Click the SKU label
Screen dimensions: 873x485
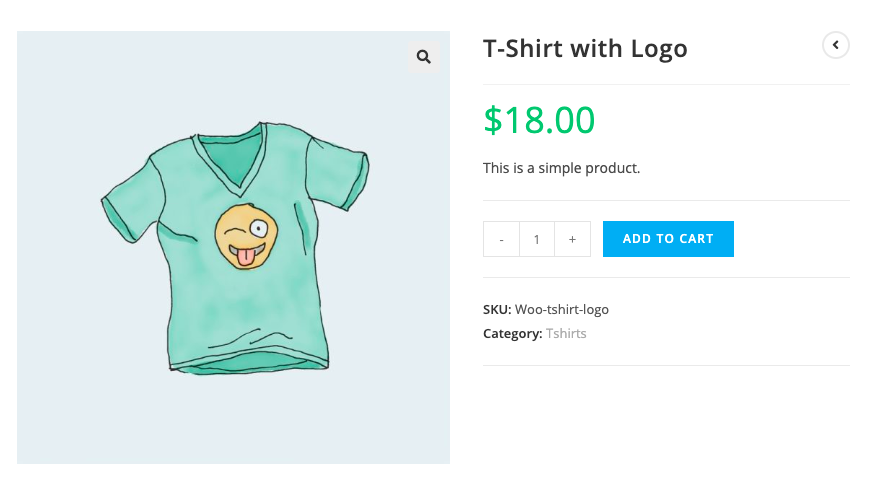click(x=497, y=309)
